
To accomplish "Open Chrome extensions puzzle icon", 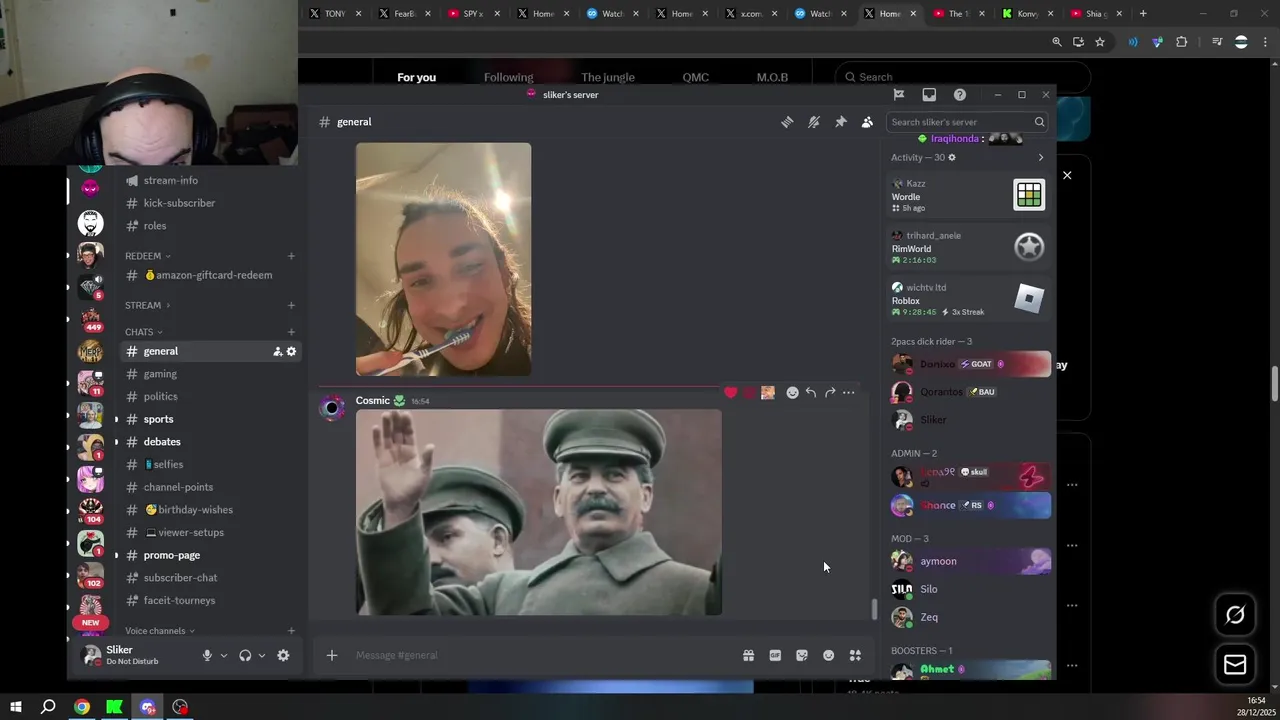I will 1181,42.
